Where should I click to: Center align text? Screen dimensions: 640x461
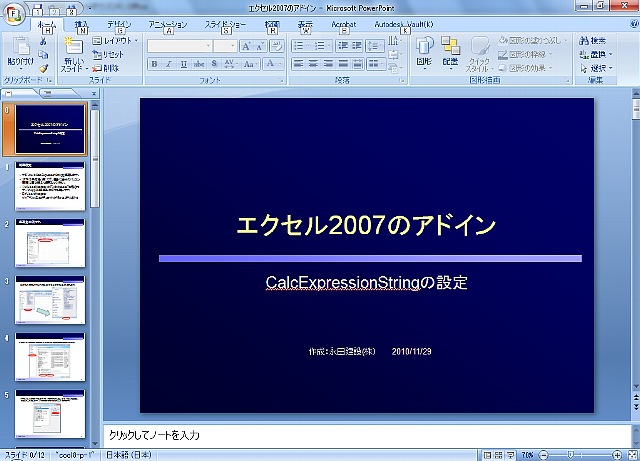(x=313, y=64)
